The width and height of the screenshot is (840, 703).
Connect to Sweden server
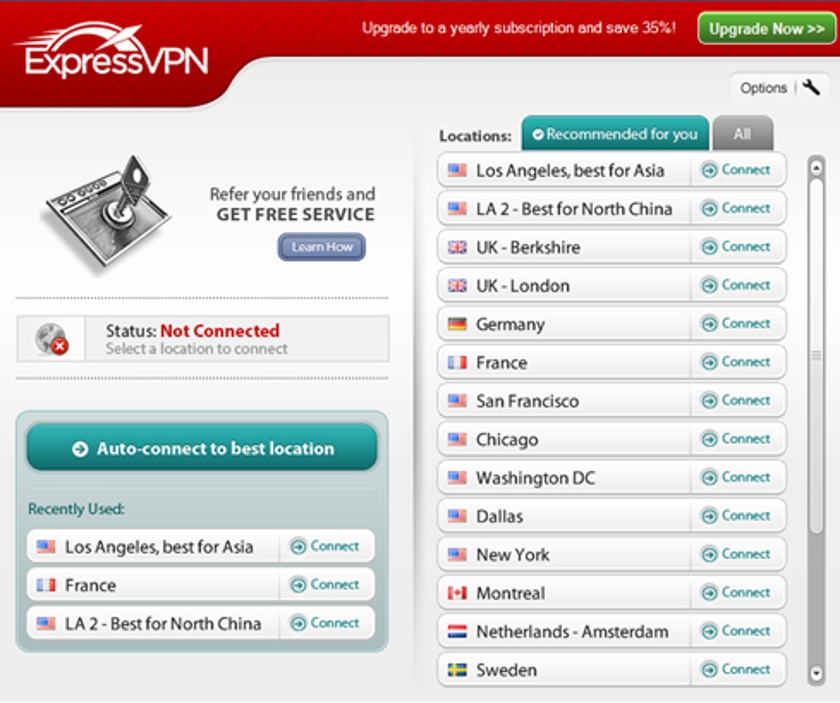[x=737, y=669]
